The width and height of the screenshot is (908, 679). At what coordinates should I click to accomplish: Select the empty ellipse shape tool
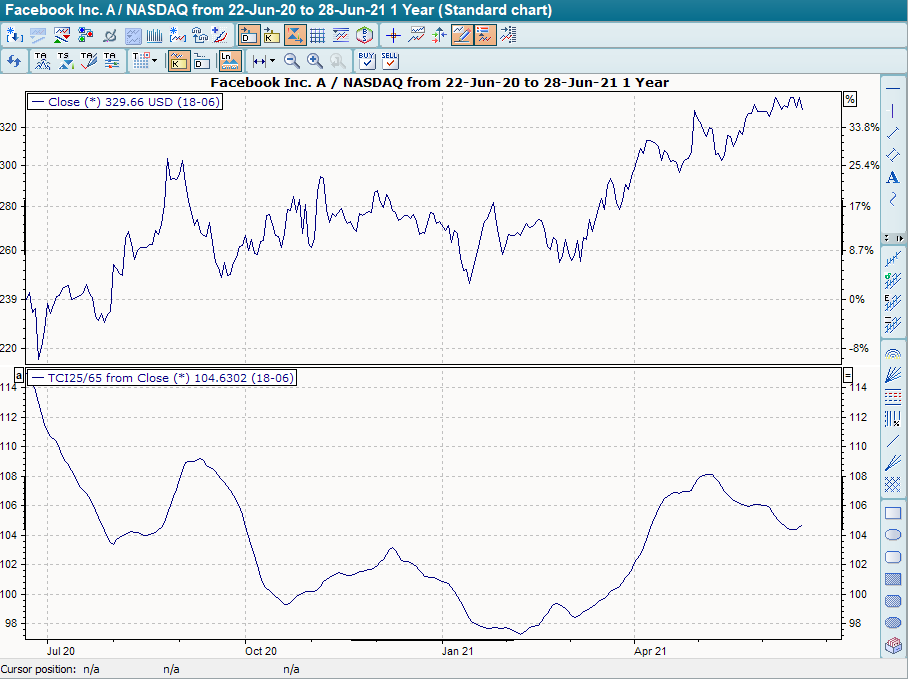(893, 535)
